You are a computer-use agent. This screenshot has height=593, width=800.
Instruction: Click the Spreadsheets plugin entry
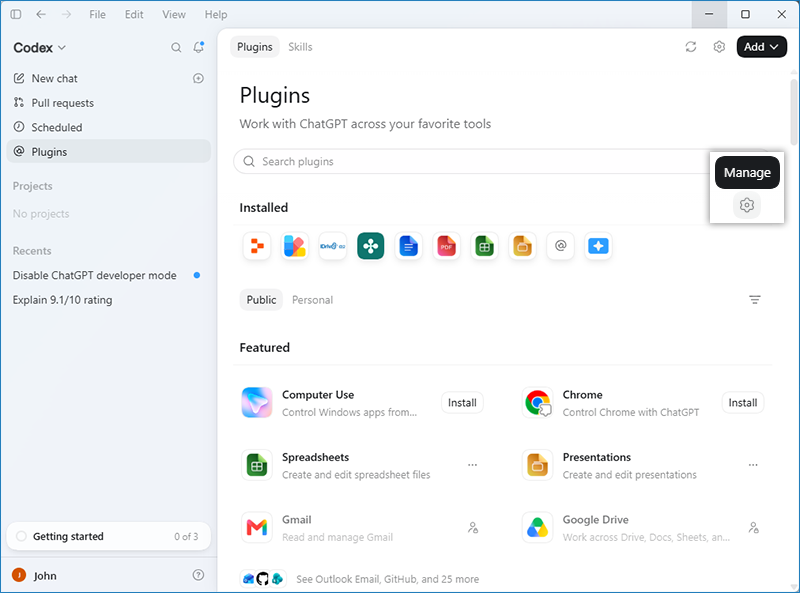(x=362, y=465)
